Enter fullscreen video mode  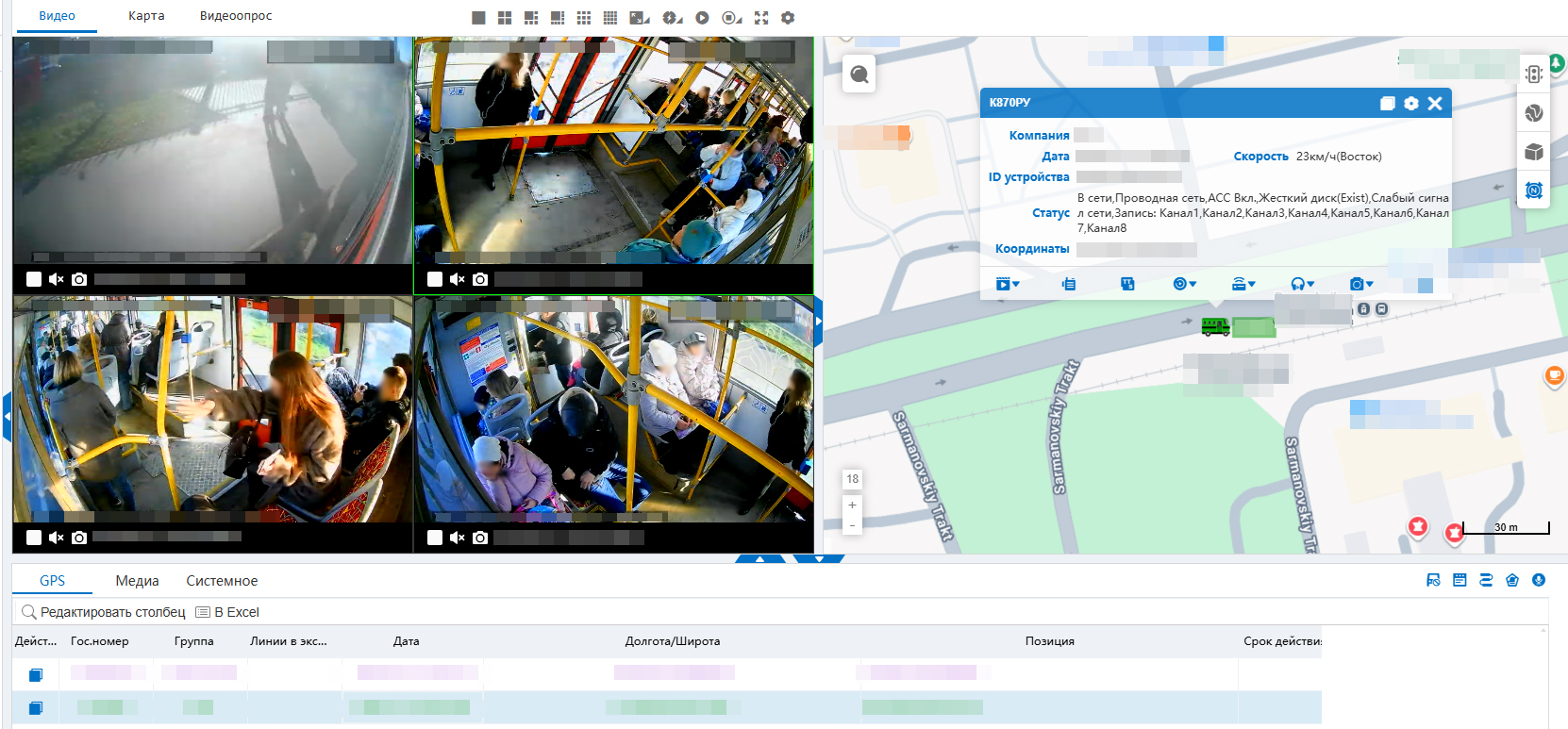coord(761,18)
